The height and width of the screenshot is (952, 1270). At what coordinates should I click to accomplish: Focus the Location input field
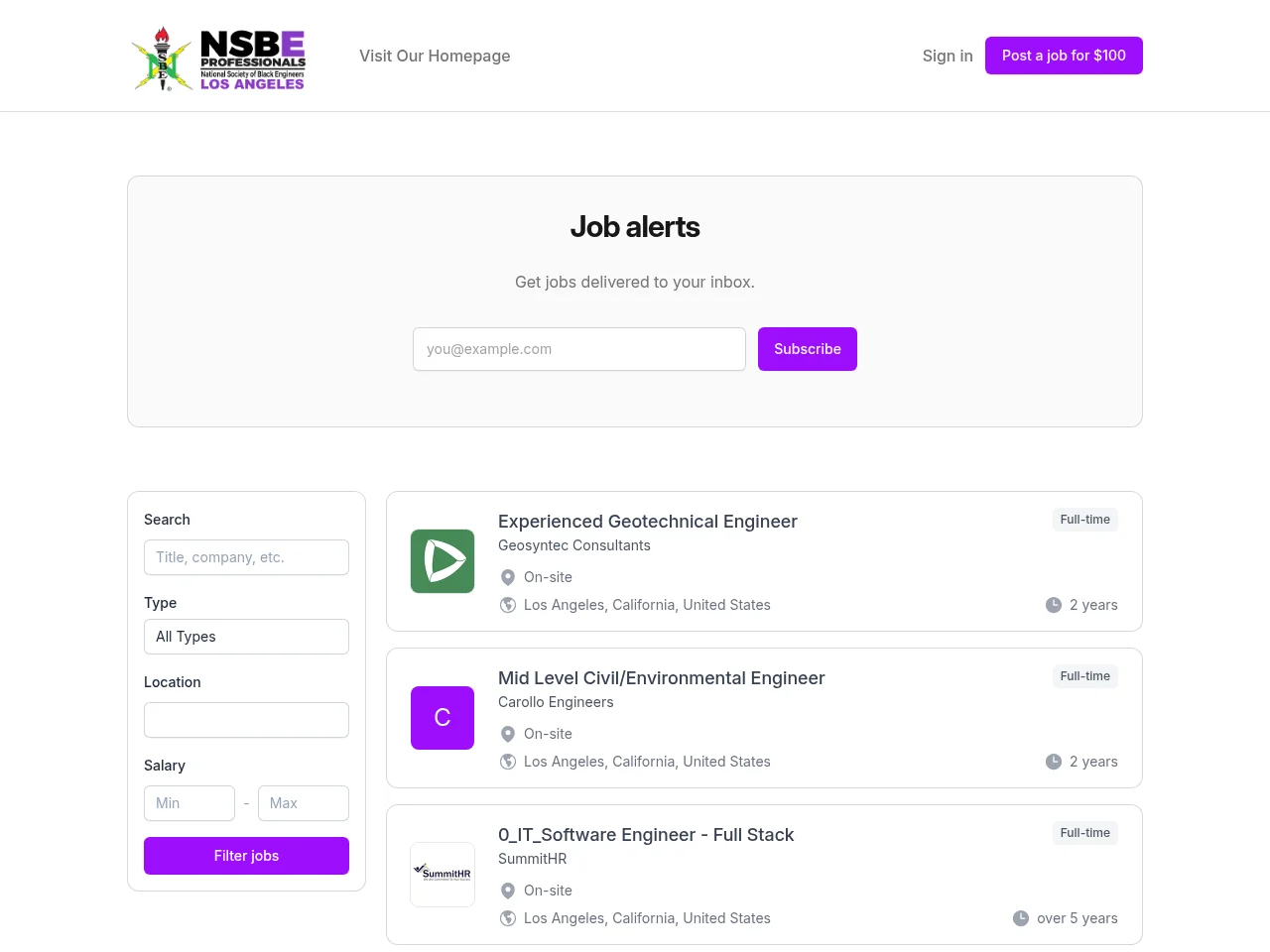246,720
